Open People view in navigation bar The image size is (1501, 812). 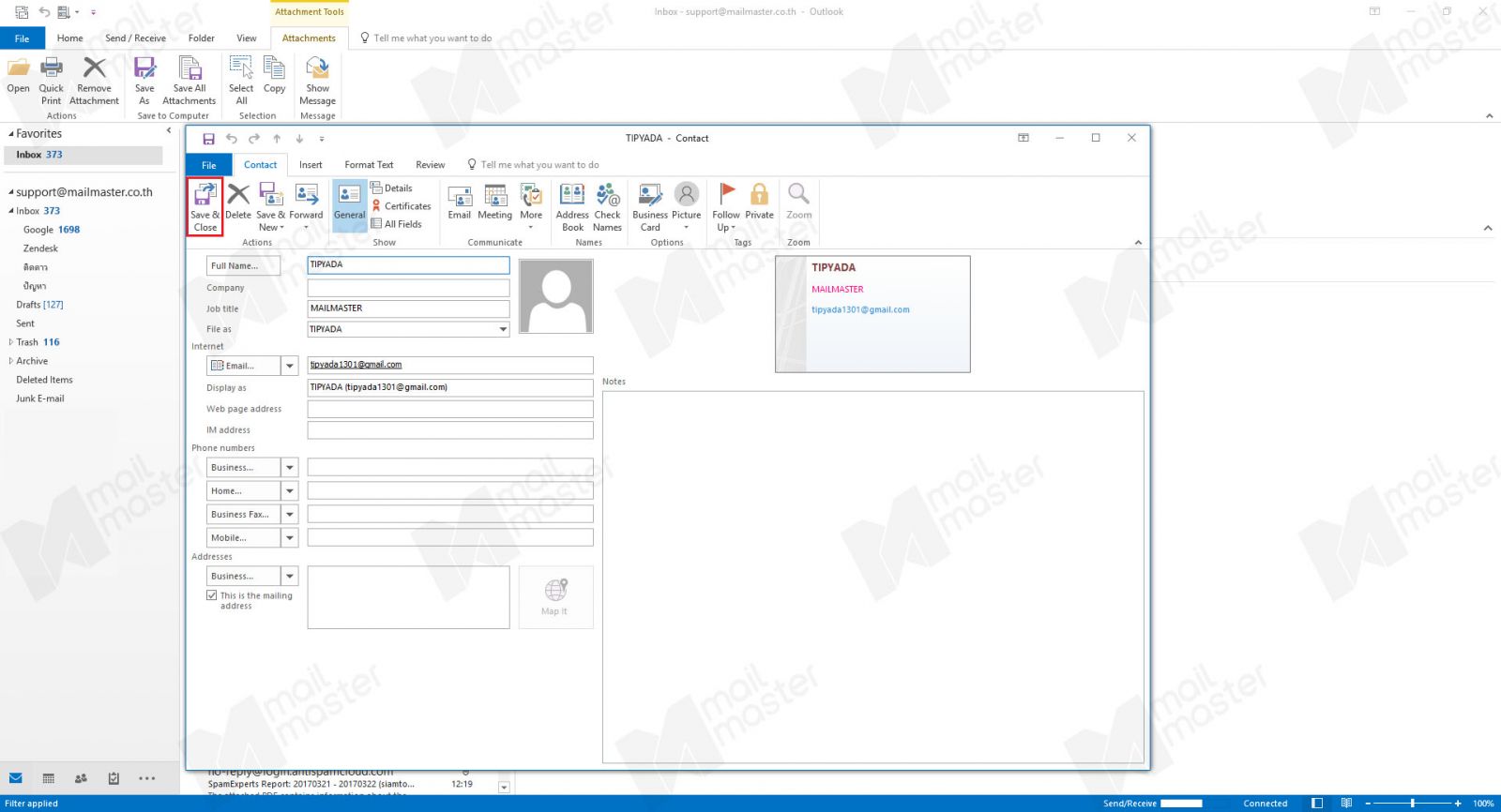coord(81,778)
